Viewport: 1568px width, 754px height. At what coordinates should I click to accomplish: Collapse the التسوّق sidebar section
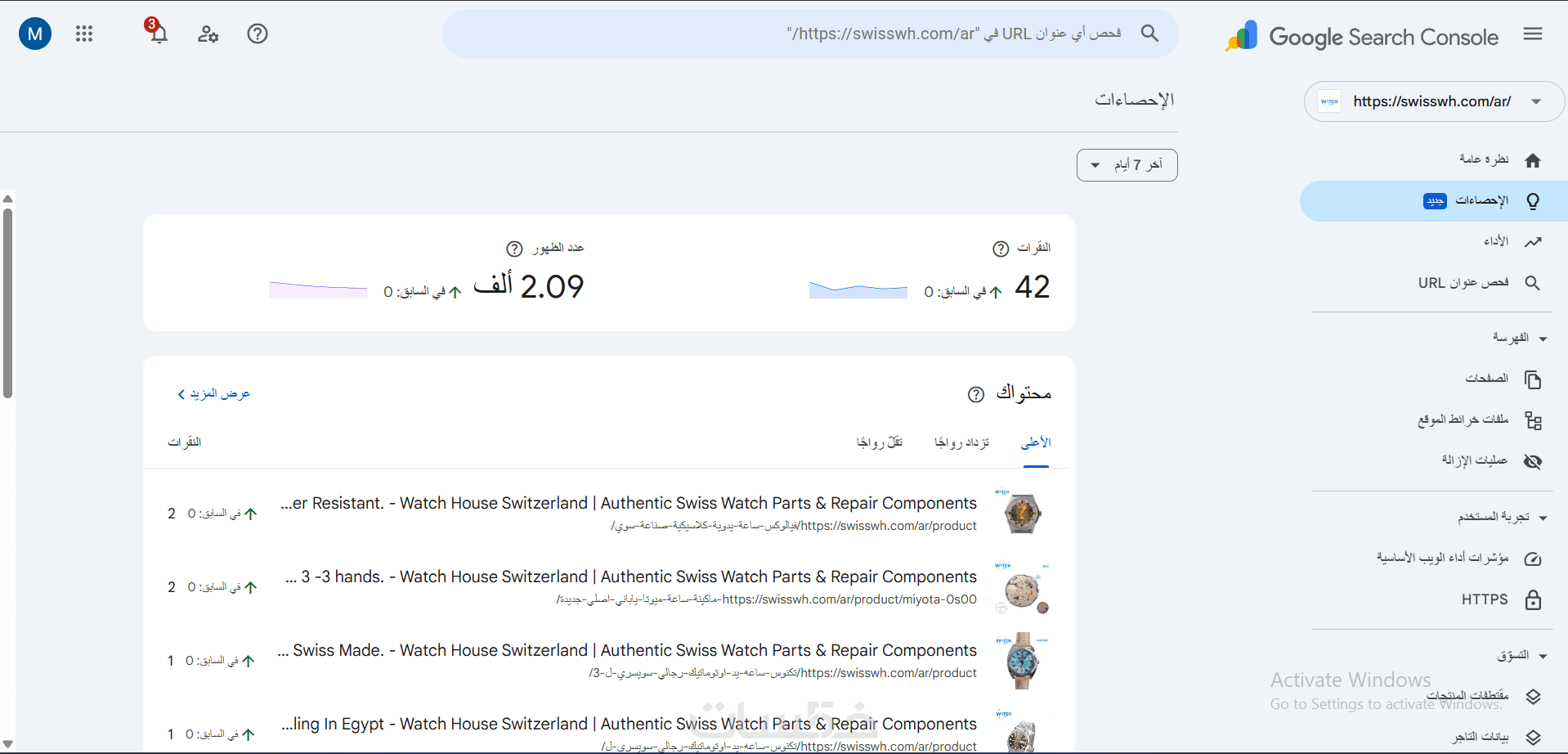tap(1543, 656)
